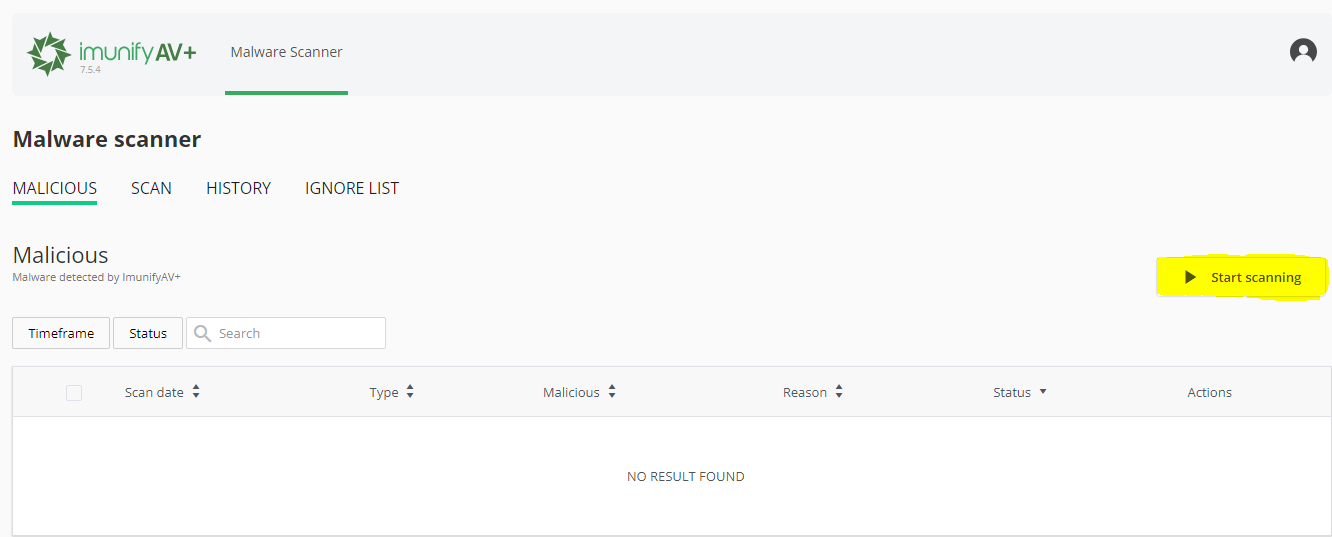Click the Start scanning button

pos(1243,277)
